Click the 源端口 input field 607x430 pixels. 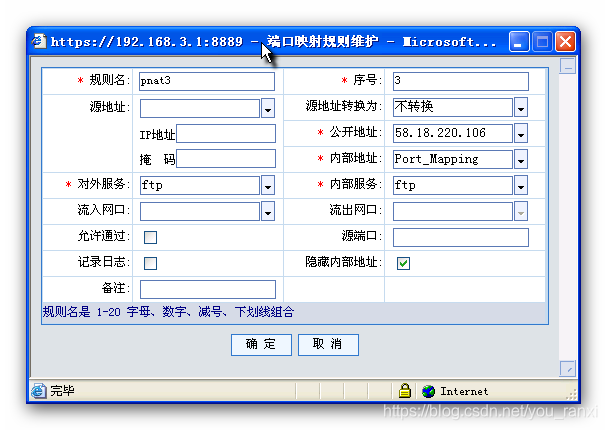tap(460, 237)
